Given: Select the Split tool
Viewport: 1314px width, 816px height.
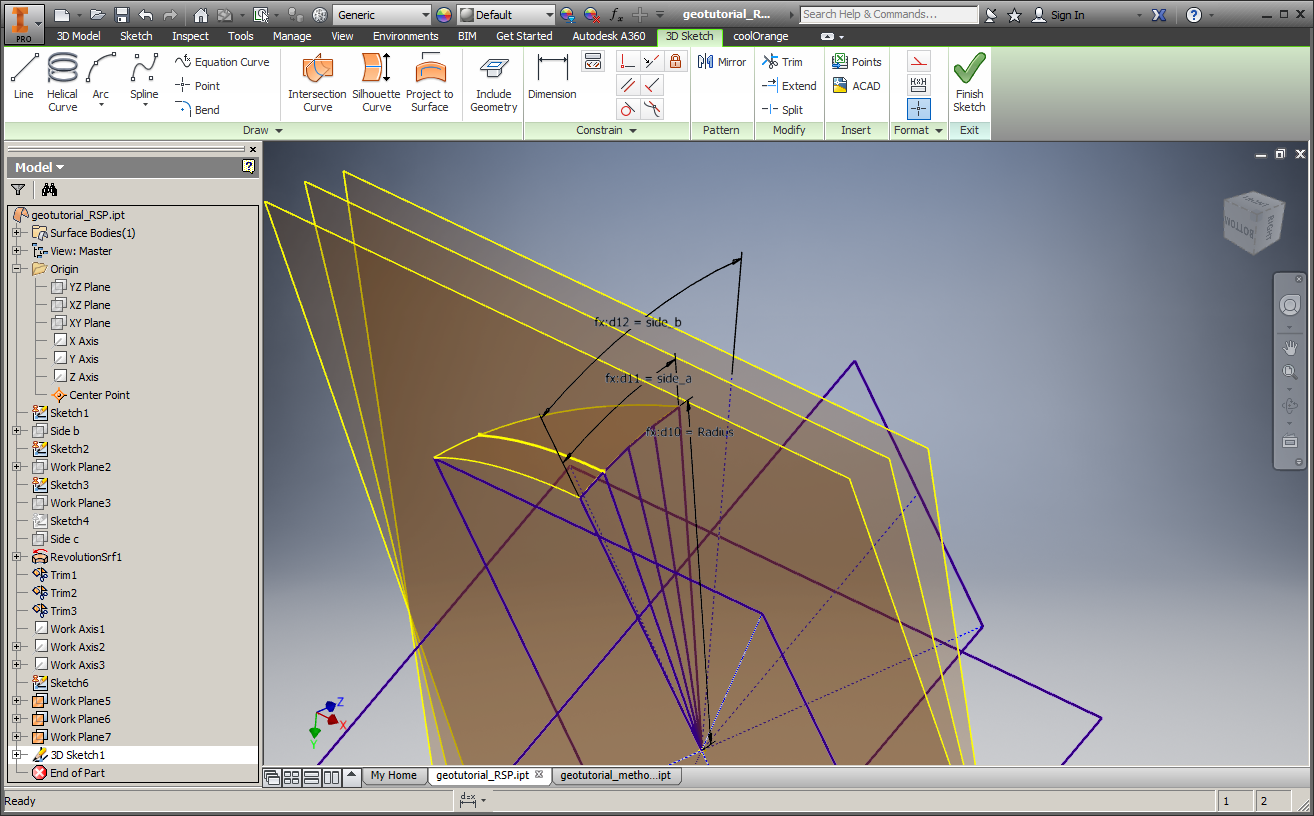Looking at the screenshot, I should pyautogui.click(x=782, y=110).
